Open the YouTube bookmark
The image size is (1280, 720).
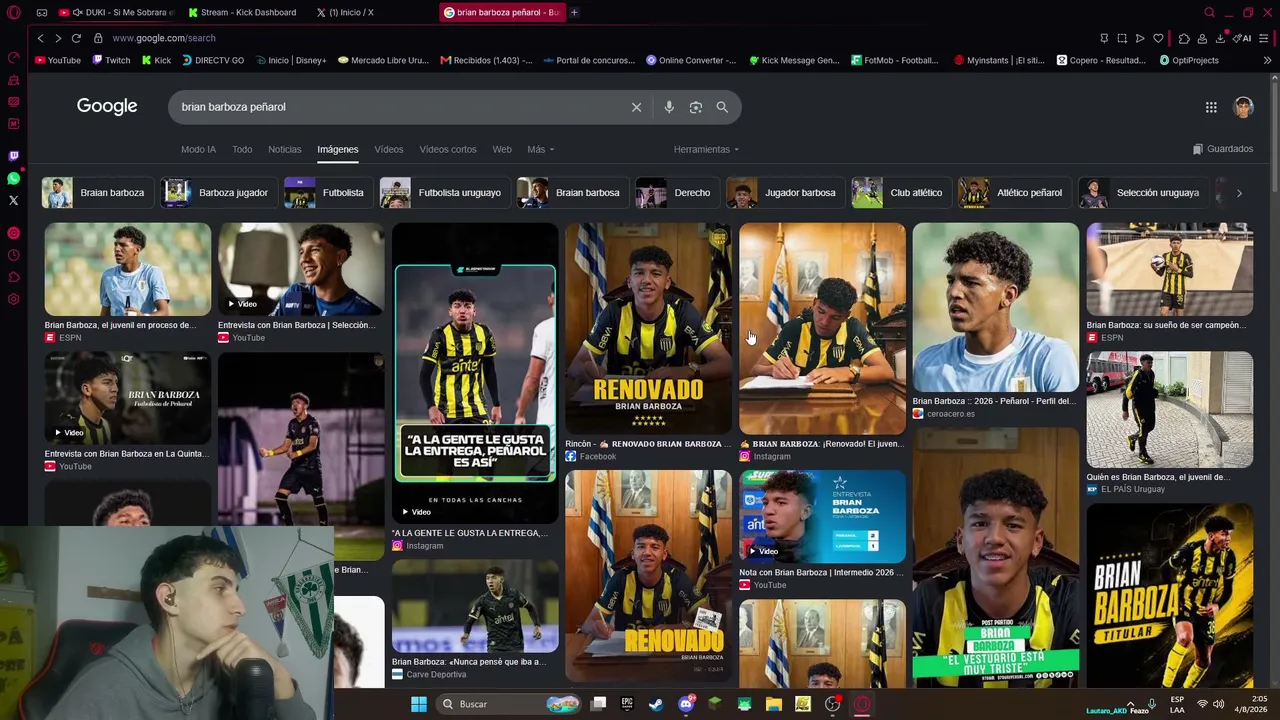point(58,60)
